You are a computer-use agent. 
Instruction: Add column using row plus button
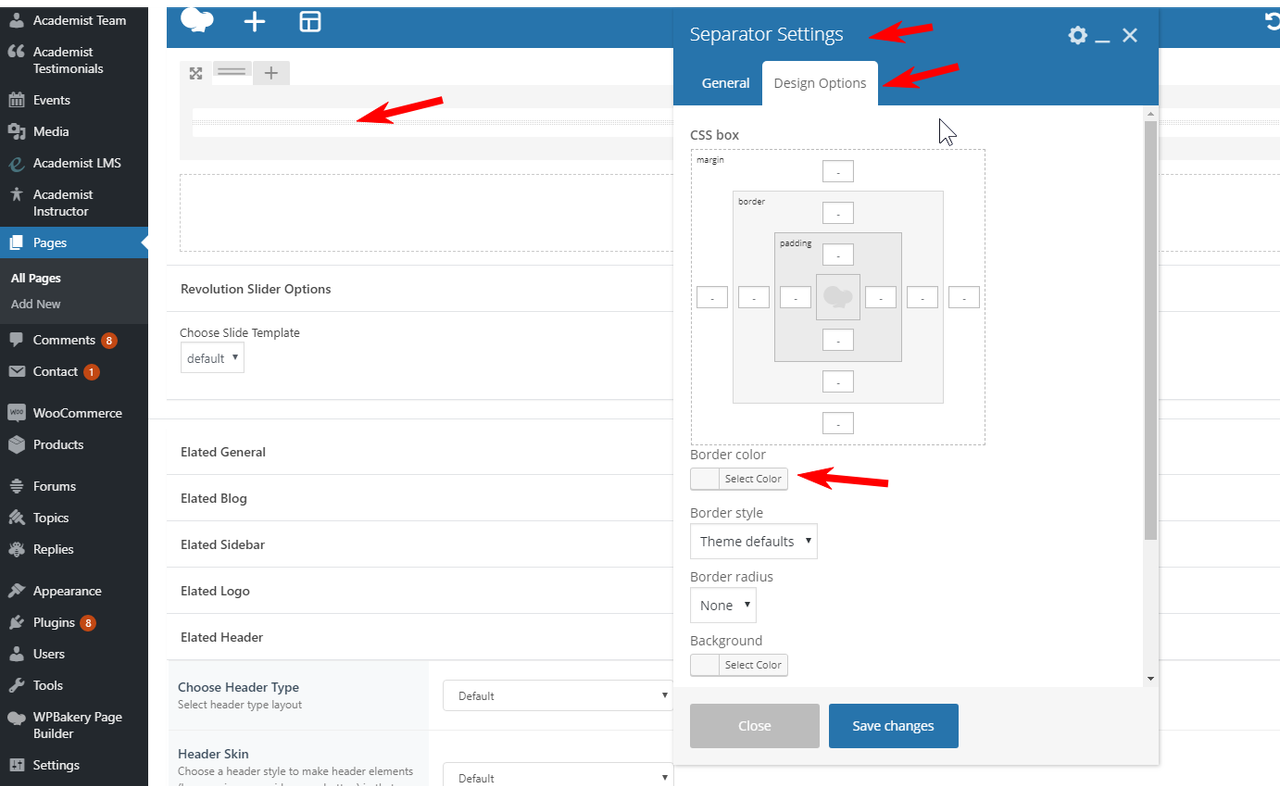point(271,72)
